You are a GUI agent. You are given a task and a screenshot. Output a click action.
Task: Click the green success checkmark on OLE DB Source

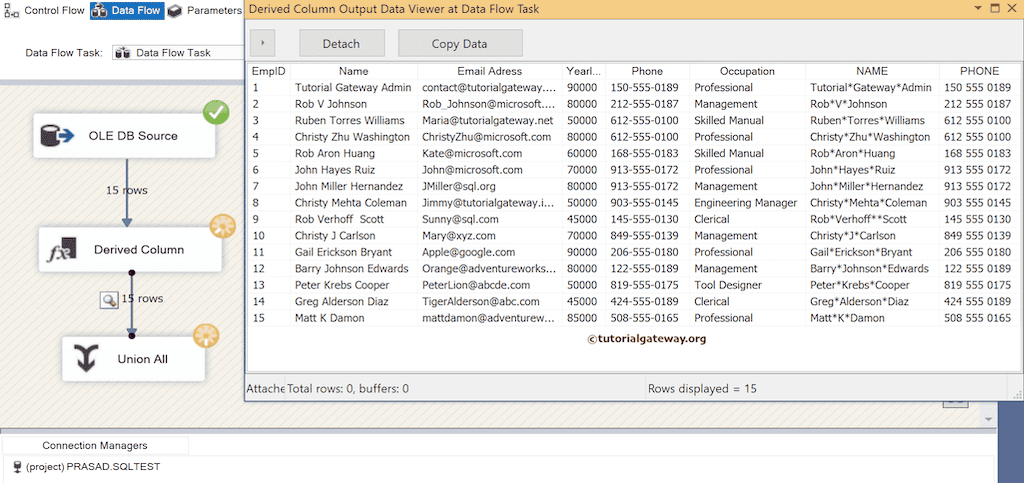pos(216,112)
